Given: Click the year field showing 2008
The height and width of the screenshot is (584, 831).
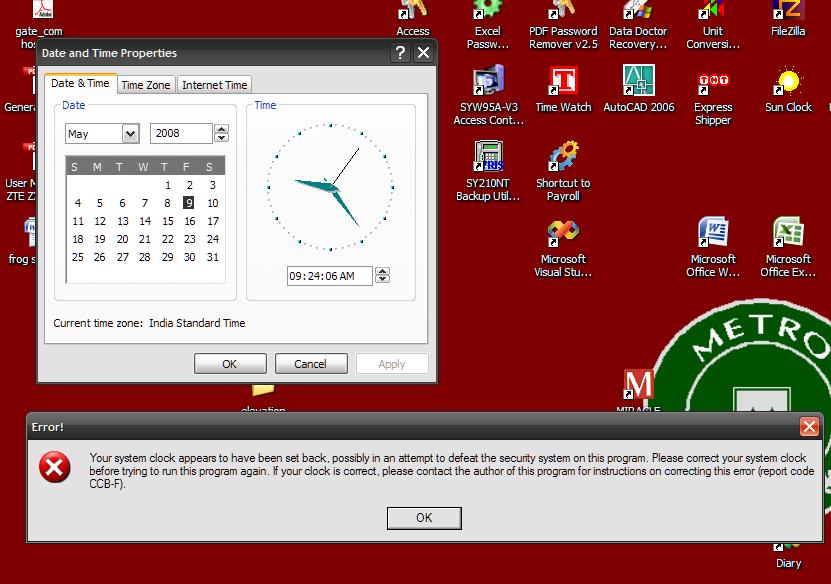Looking at the screenshot, I should tap(181, 134).
